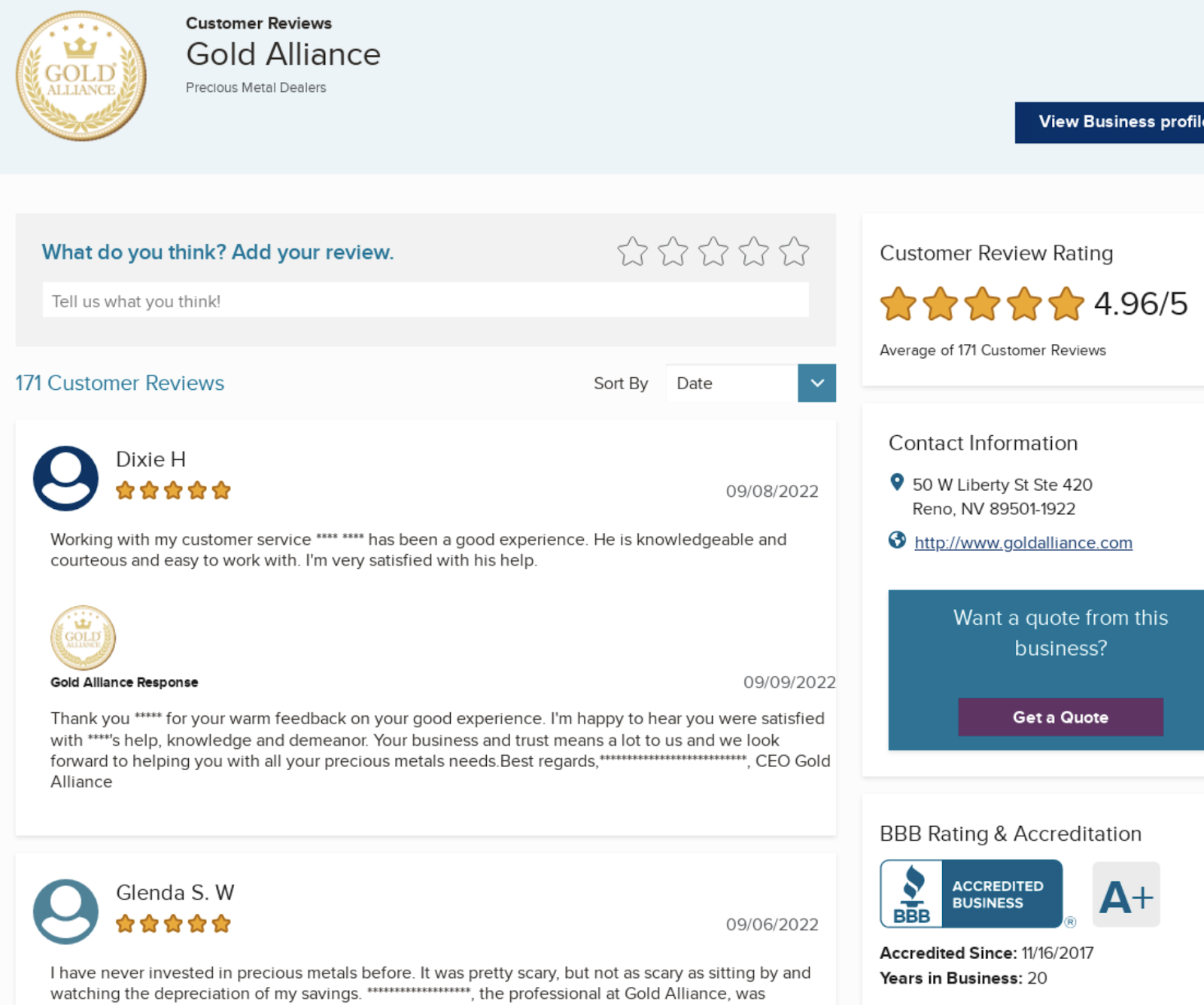1204x1005 pixels.
Task: Click the View Business profile button
Action: (x=1110, y=122)
